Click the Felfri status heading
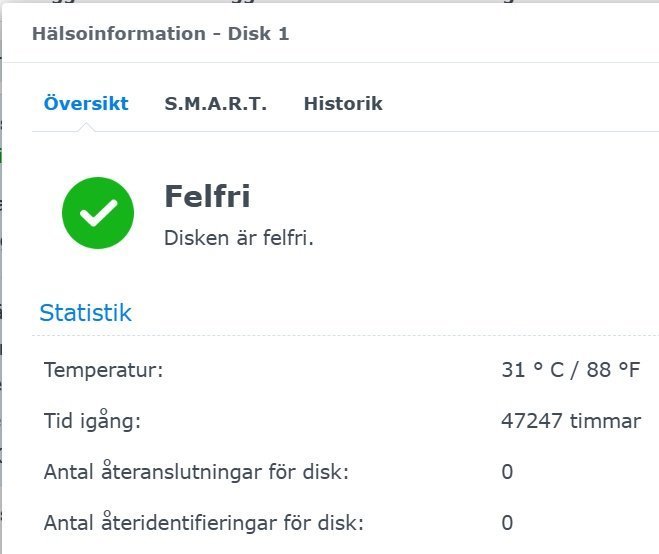The width and height of the screenshot is (659, 554). [207, 197]
